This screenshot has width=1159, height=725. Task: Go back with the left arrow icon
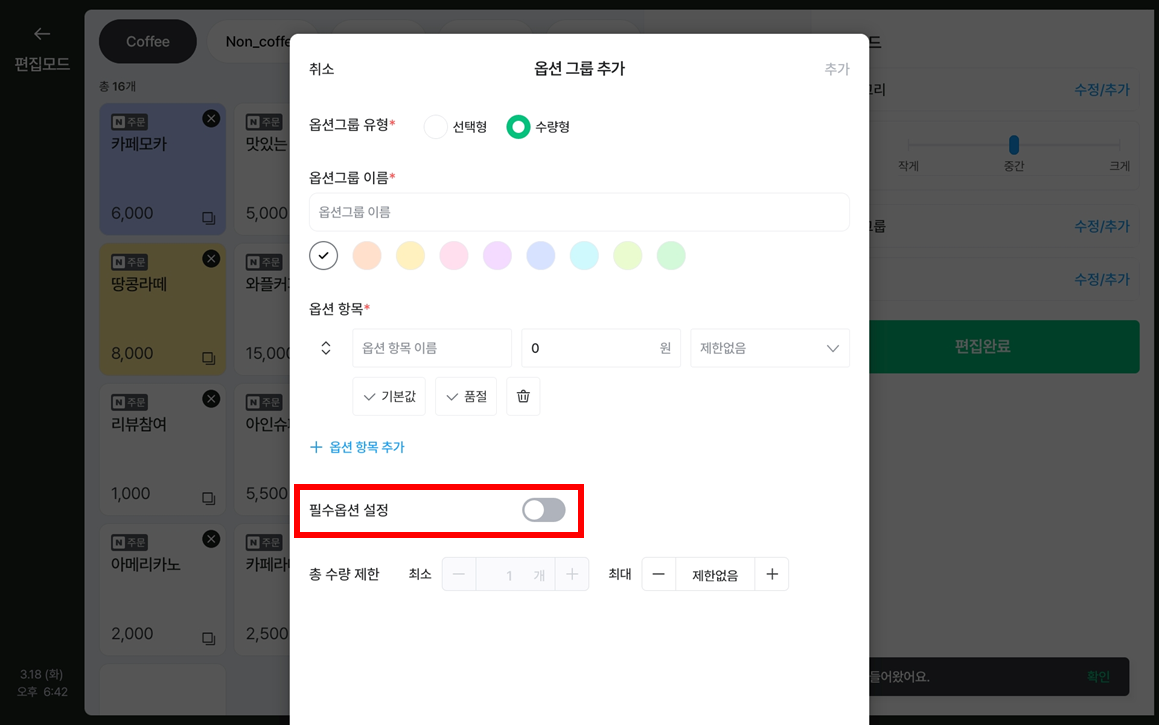click(x=42, y=34)
